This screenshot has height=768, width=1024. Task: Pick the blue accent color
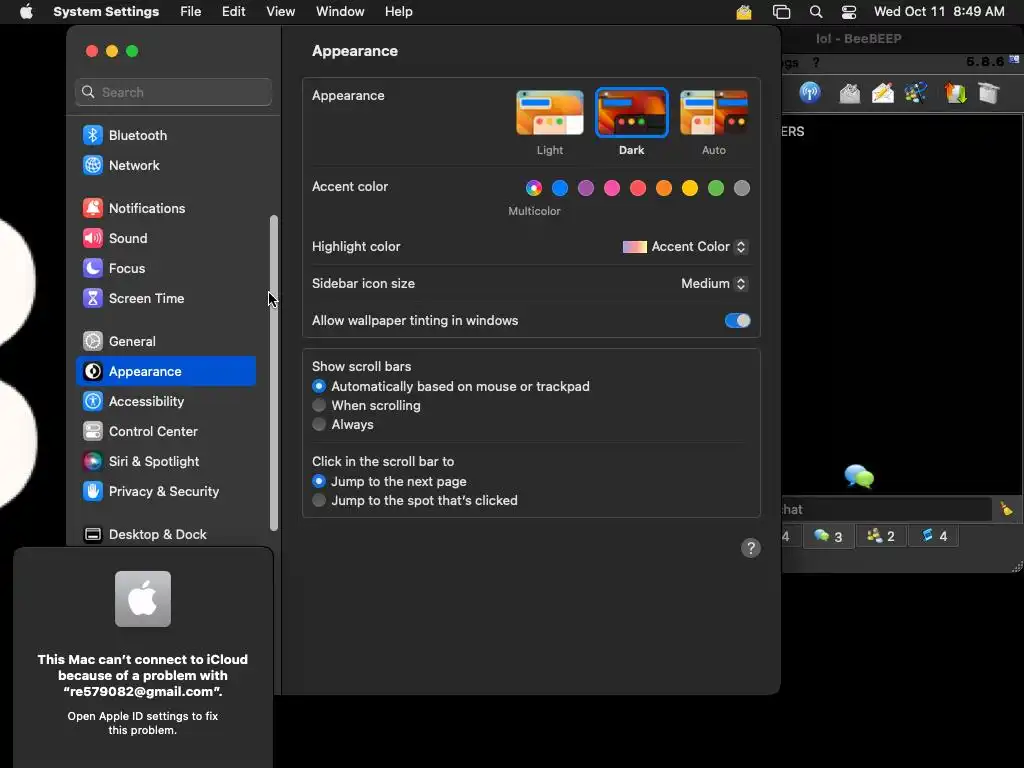[560, 188]
